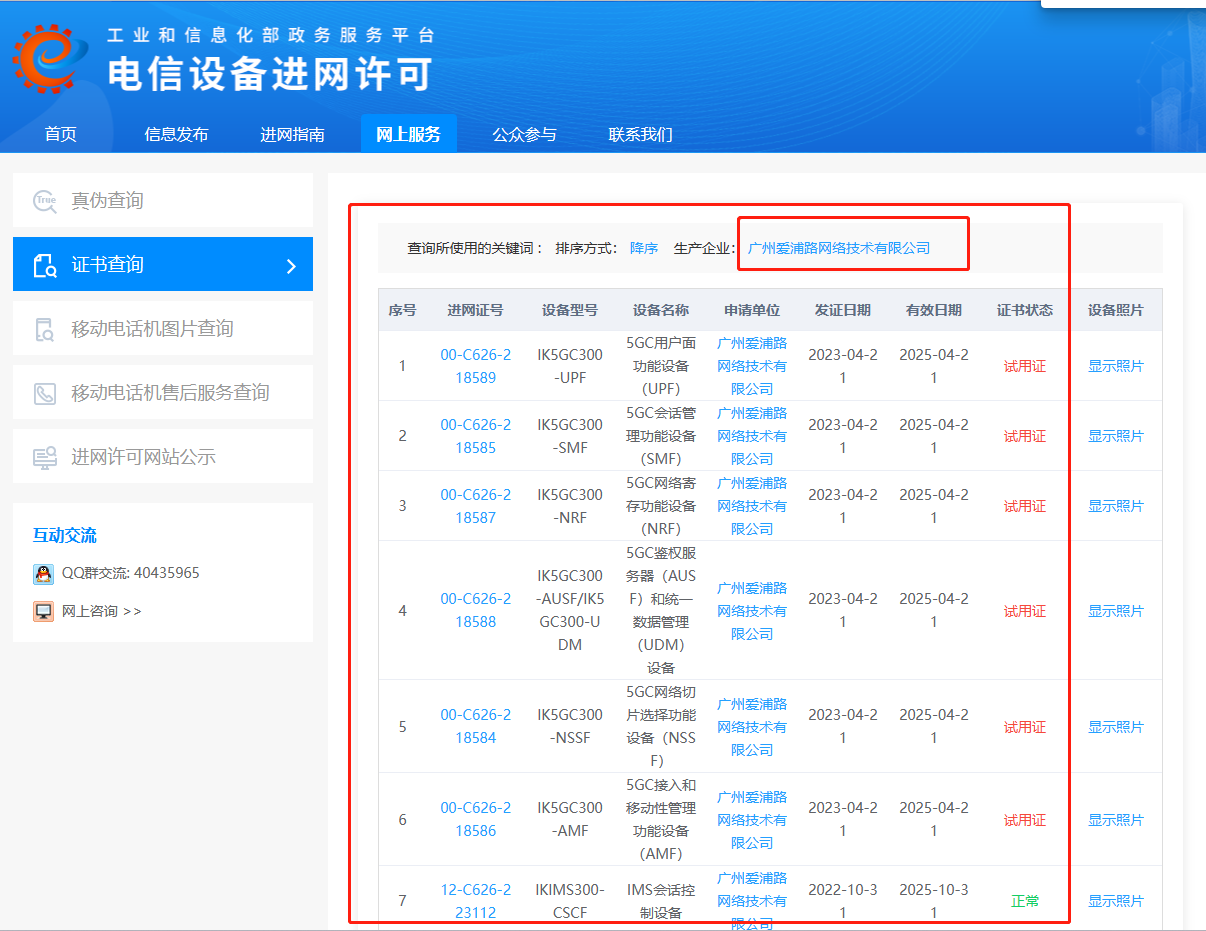The height and width of the screenshot is (931, 1206).
Task: Click the phone icon for 移动电话机售后服务查询
Action: point(45,393)
